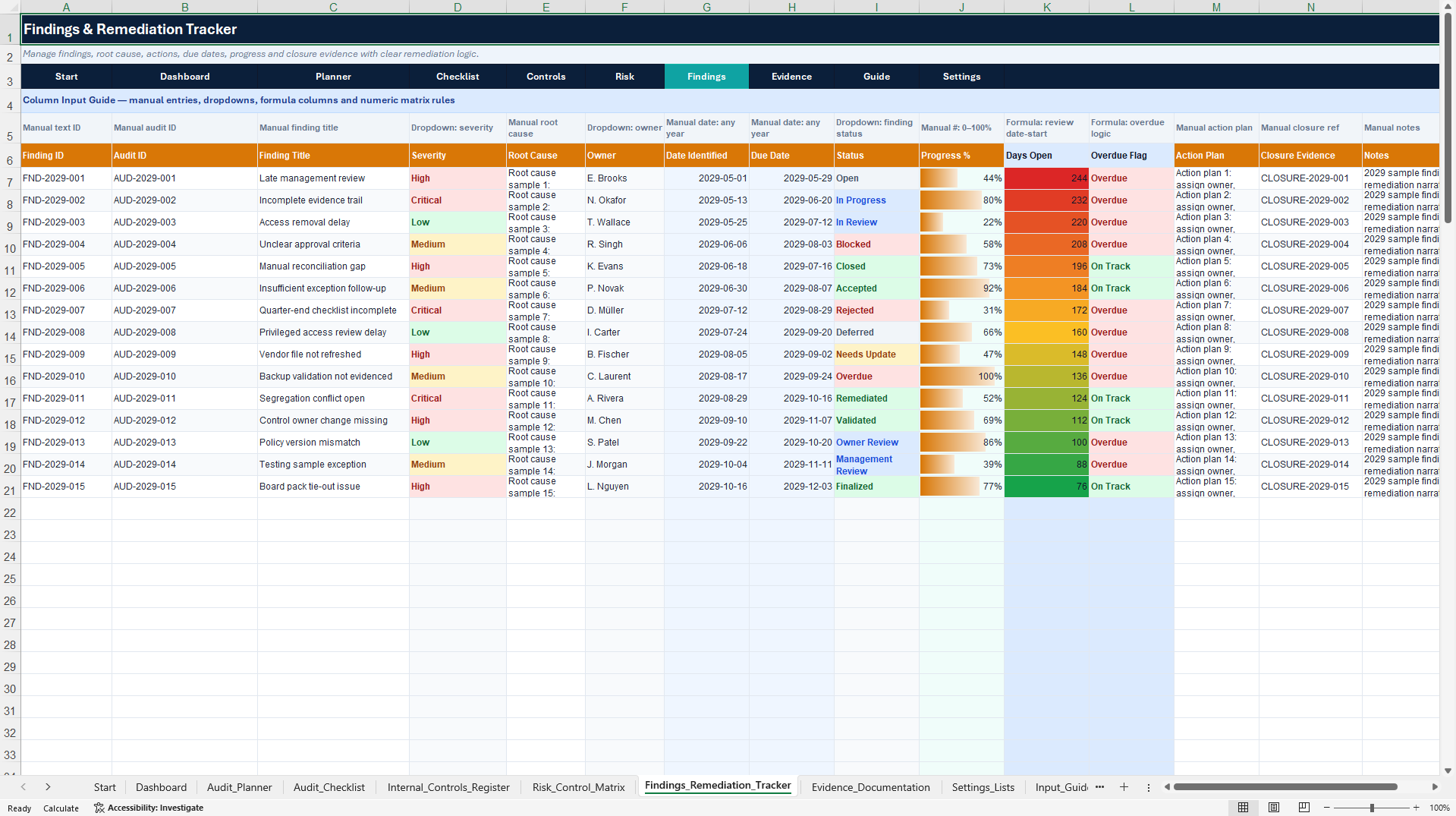Screen dimensions: 1456x816
Task: Click the horizontal scrollbar thumb
Action: (x=1285, y=787)
